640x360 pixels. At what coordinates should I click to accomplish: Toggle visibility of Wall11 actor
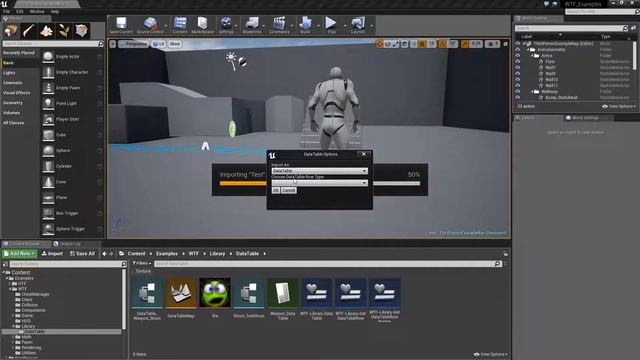pos(518,85)
